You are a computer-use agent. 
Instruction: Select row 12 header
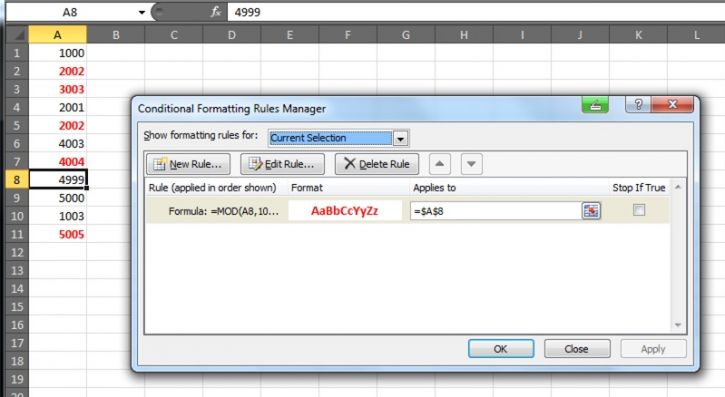pyautogui.click(x=17, y=252)
